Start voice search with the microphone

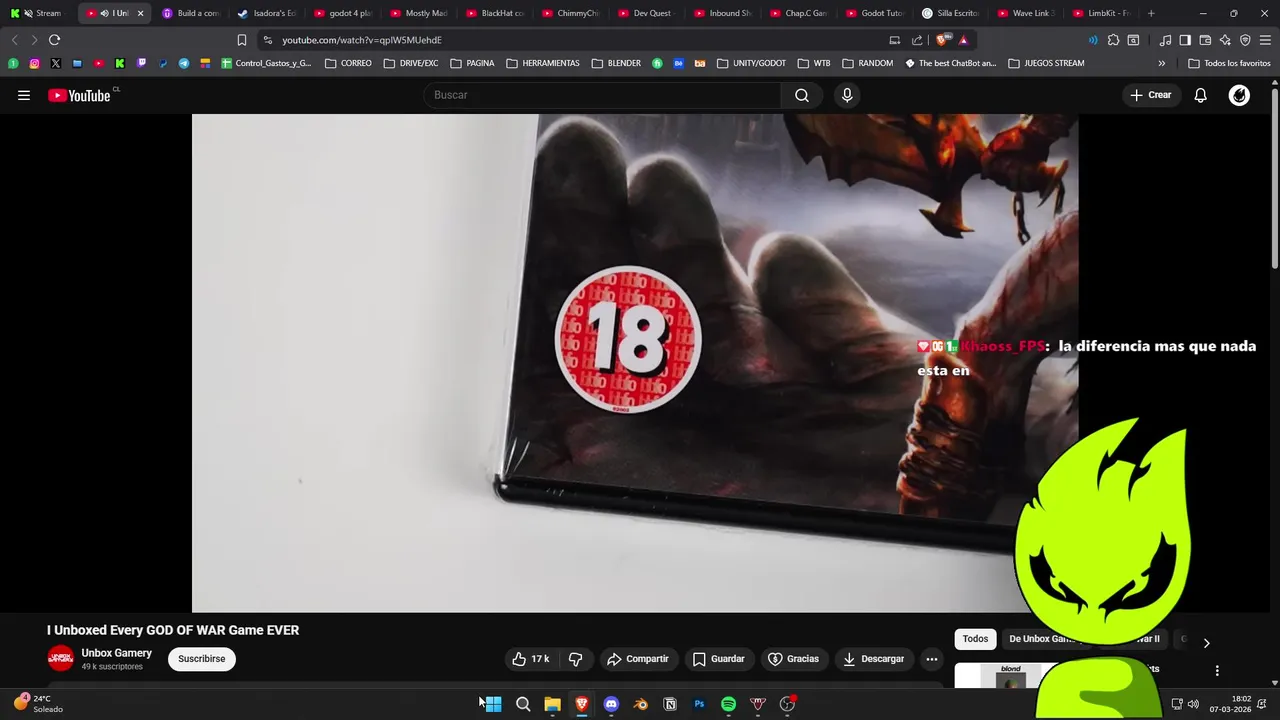point(847,95)
